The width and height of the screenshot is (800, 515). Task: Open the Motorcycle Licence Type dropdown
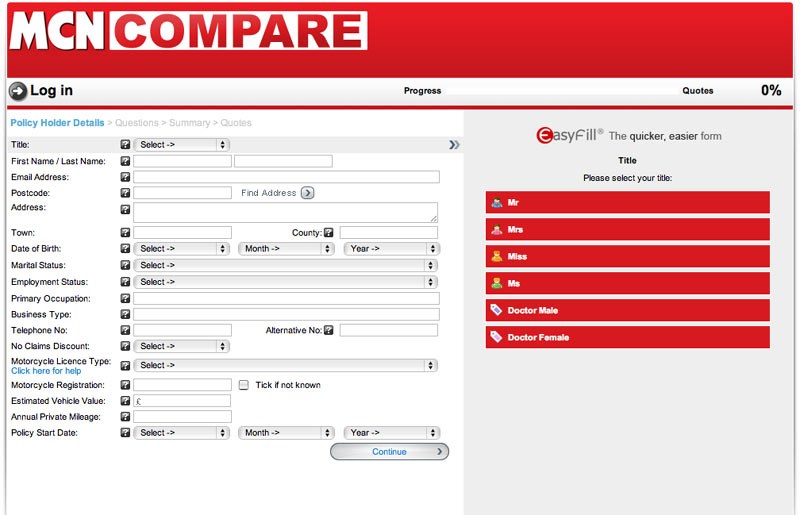(285, 366)
